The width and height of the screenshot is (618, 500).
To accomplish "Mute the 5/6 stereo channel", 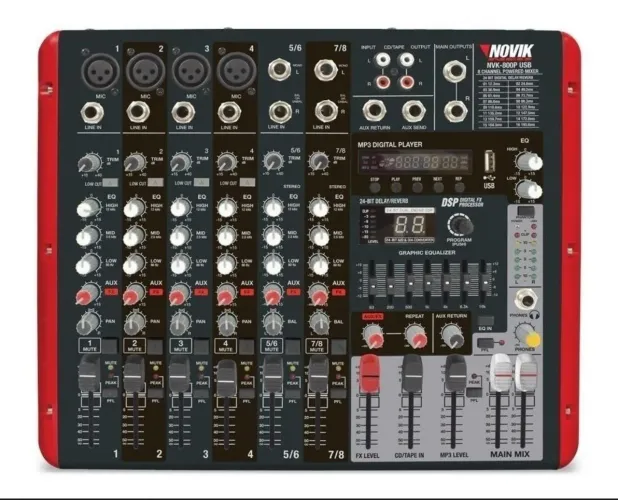I will pos(292,346).
